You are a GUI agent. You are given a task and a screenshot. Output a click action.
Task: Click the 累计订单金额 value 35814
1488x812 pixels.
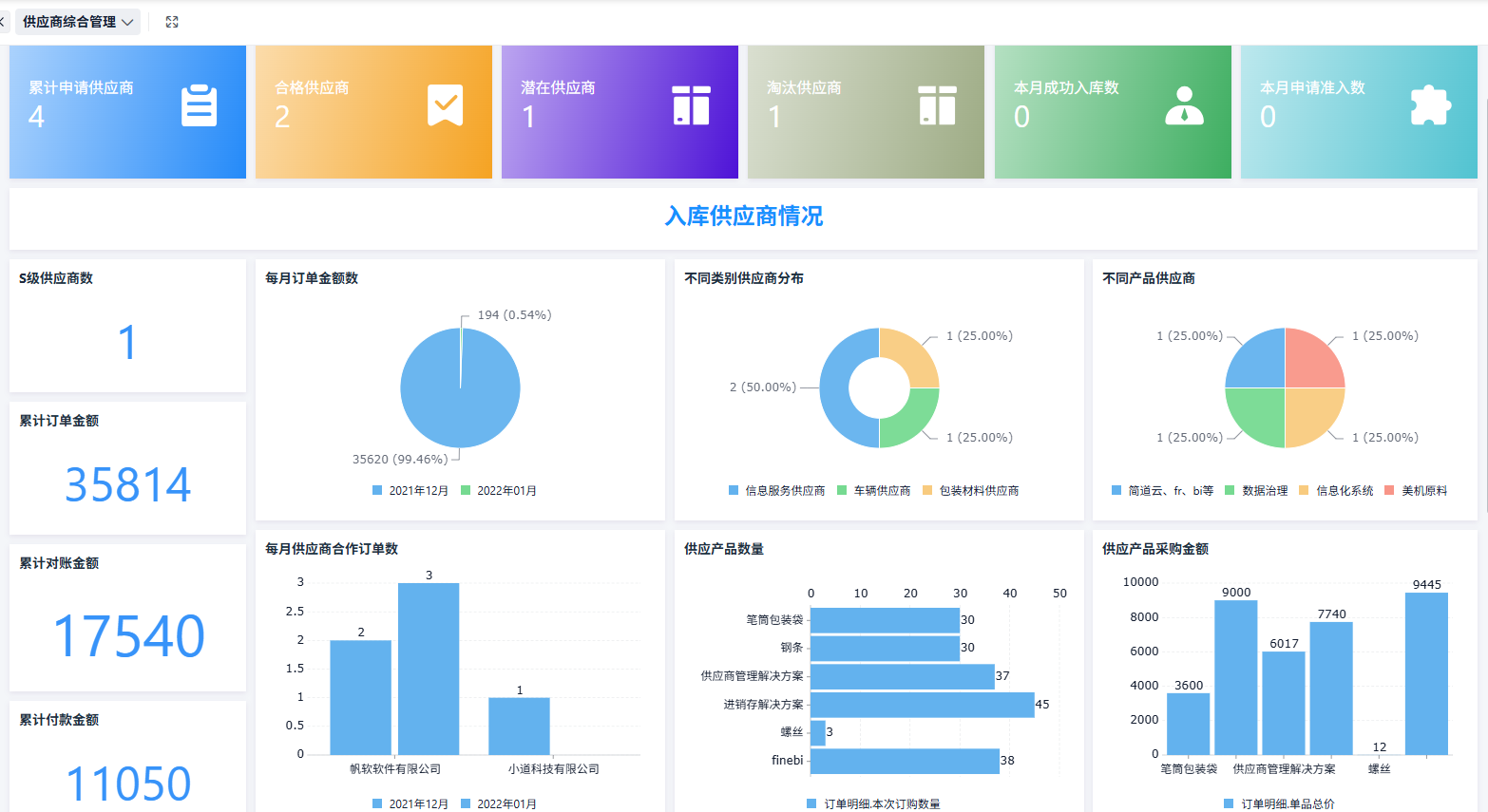128,484
